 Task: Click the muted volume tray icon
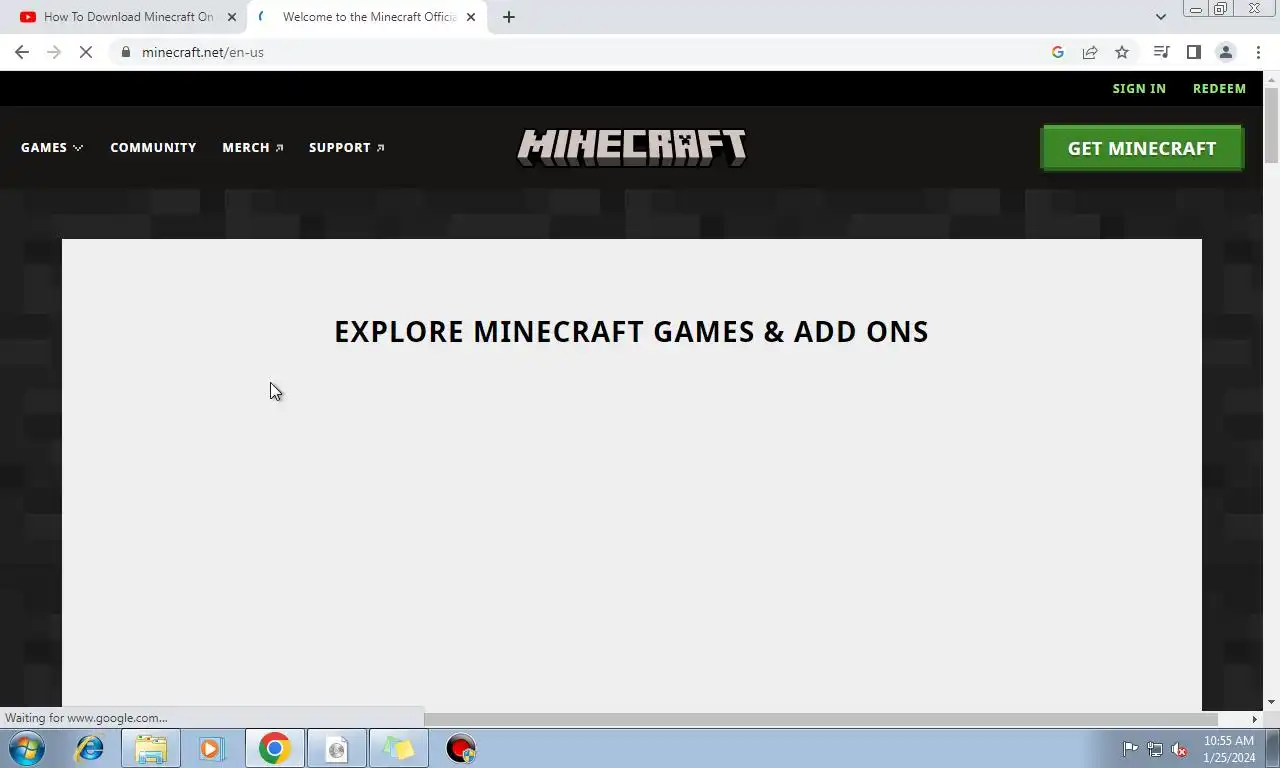click(1179, 749)
